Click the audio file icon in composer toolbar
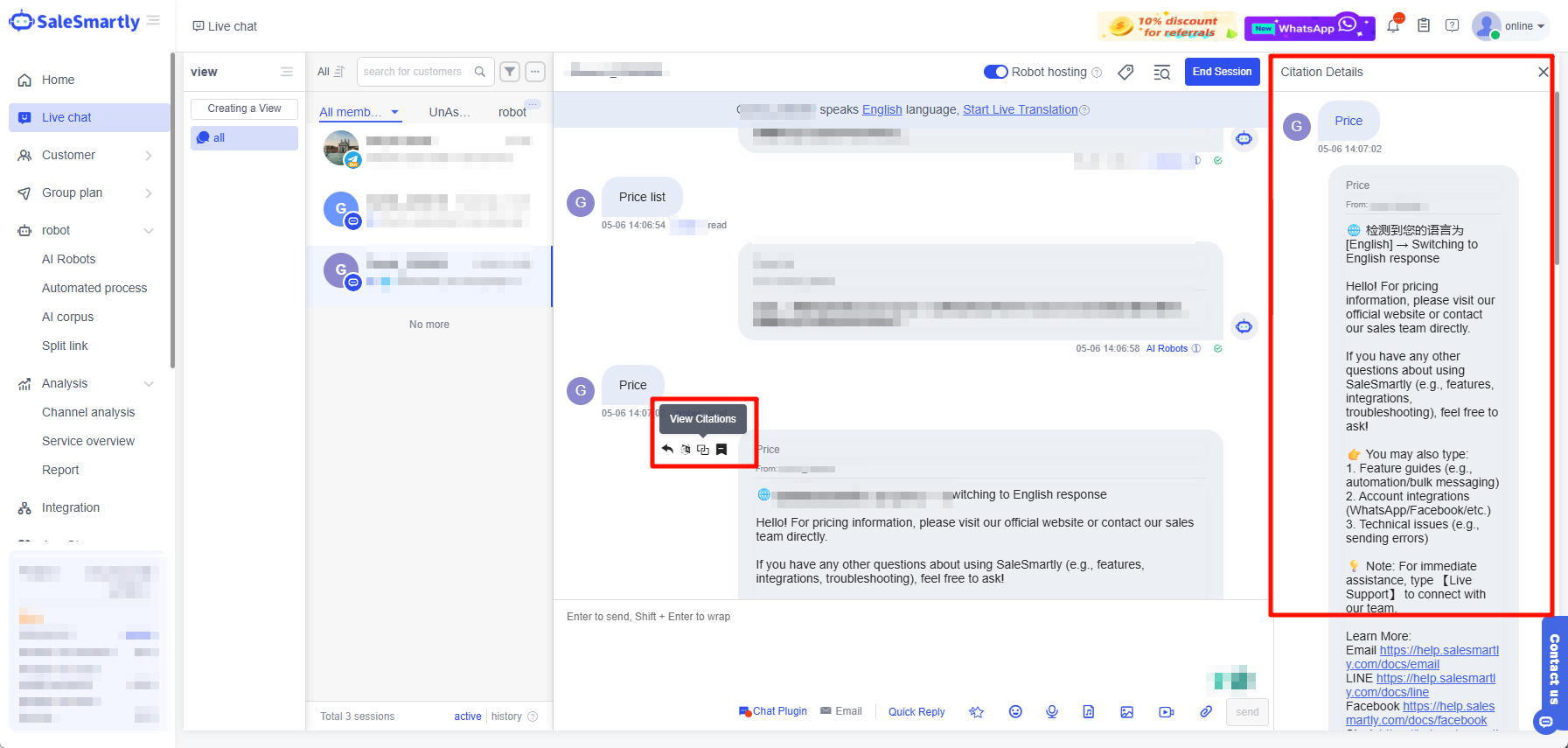1568x748 pixels. click(1089, 712)
